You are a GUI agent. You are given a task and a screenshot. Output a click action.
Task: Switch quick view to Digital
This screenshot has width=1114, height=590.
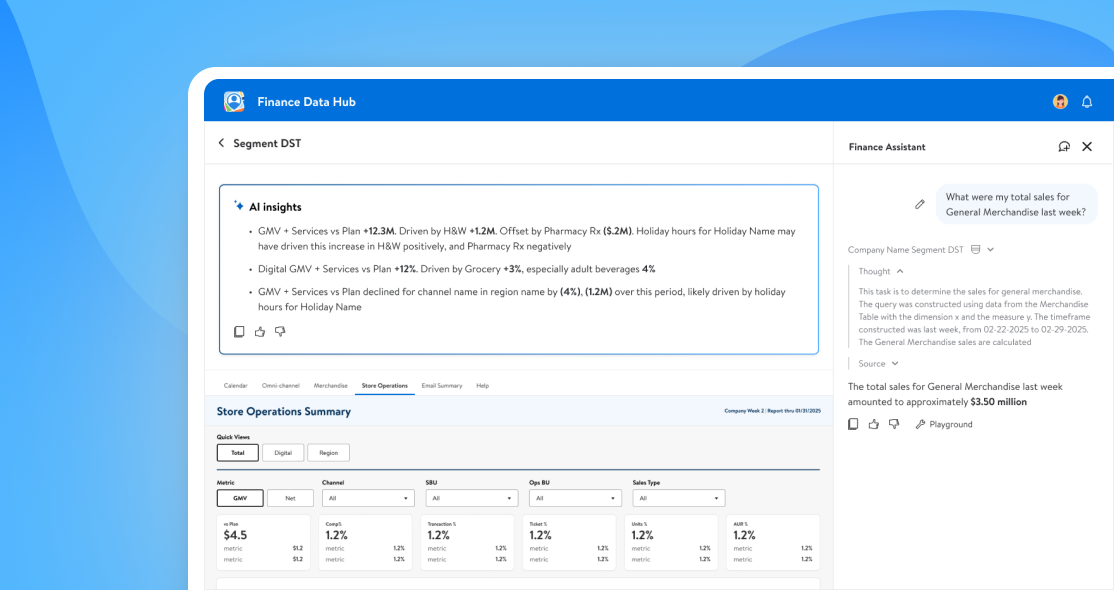283,453
